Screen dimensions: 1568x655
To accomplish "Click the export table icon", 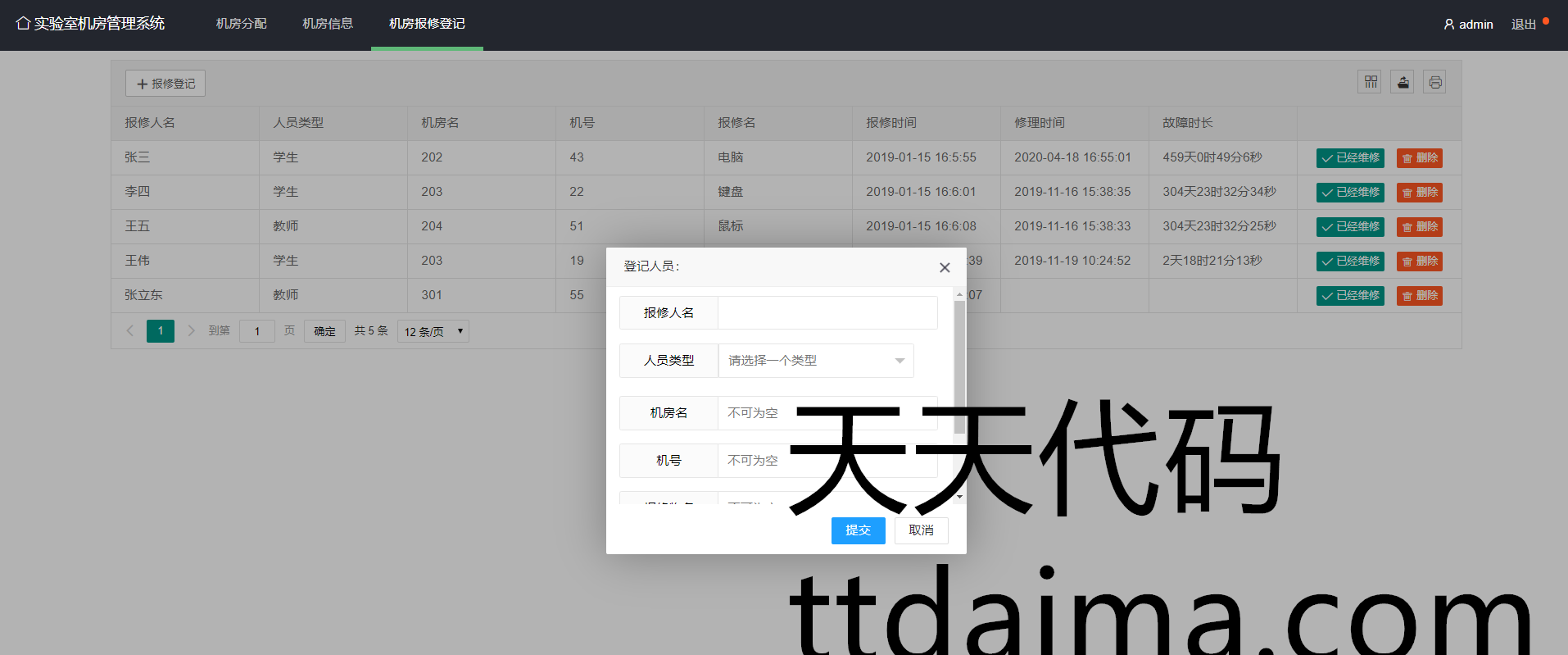I will click(x=1403, y=82).
